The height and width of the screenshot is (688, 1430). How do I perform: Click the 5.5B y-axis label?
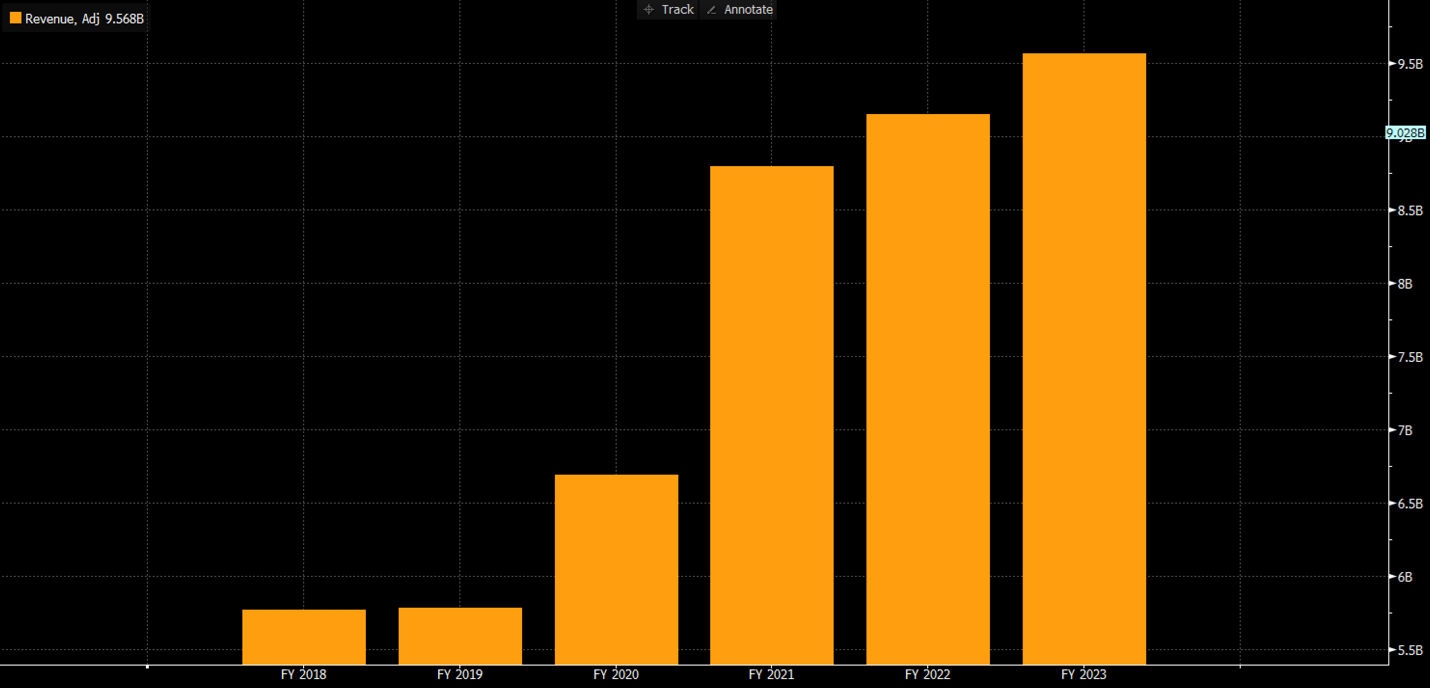coord(1410,651)
